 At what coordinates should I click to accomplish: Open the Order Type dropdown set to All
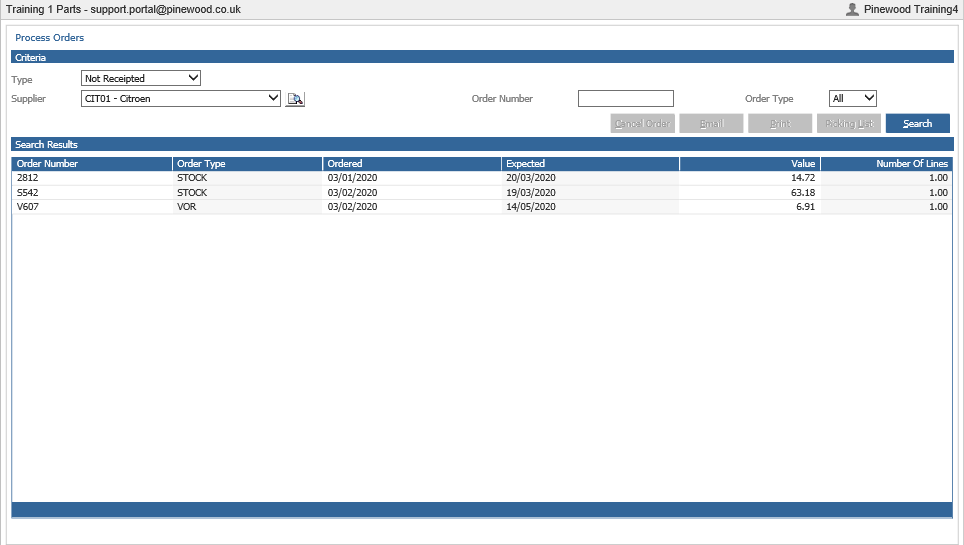tap(853, 98)
